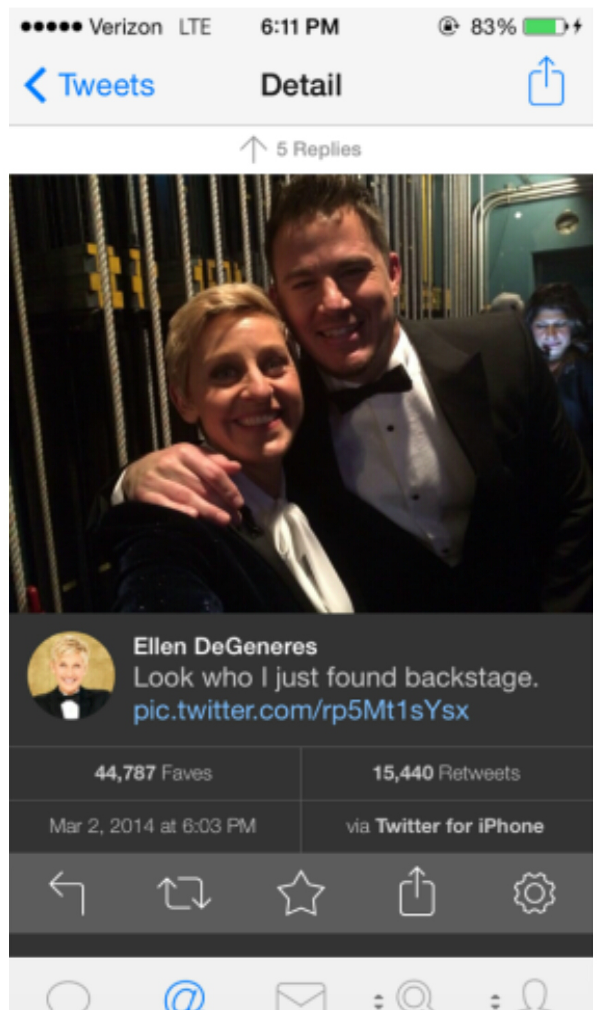600x1010 pixels.
Task: Favorite the tweet with the star icon
Action: point(300,893)
